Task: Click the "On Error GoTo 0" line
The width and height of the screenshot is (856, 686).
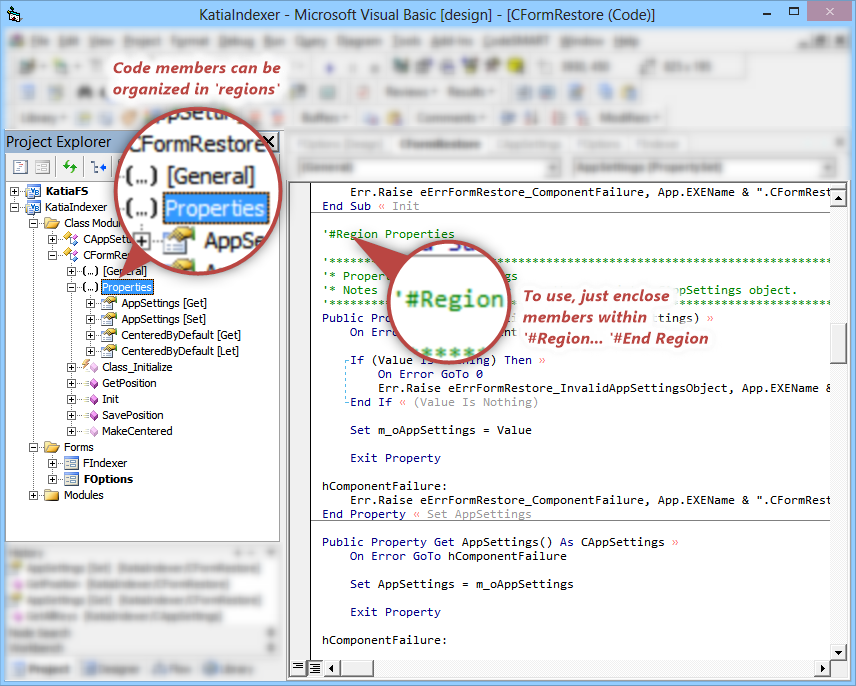Action: 430,374
